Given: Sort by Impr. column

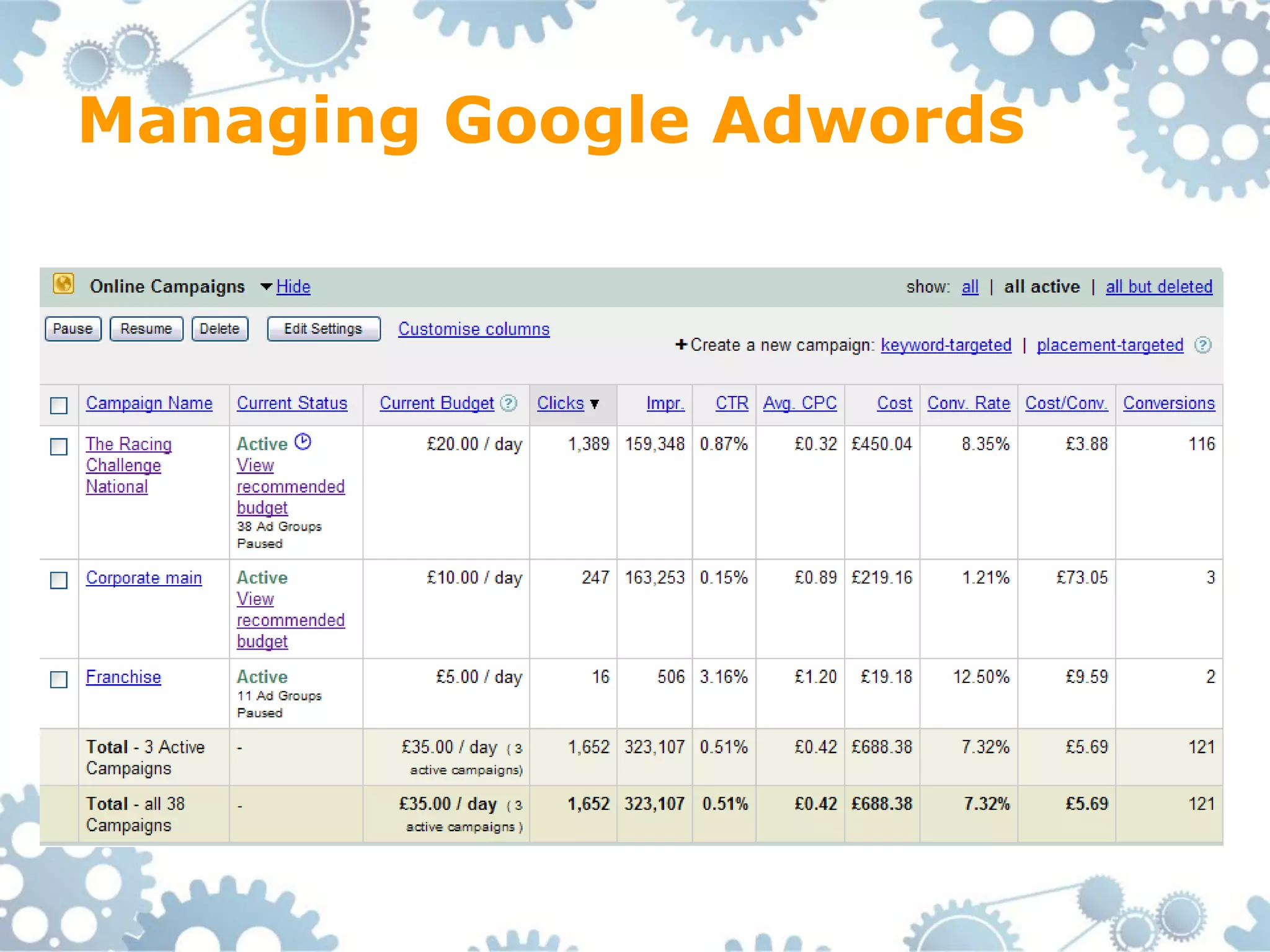Looking at the screenshot, I should 665,403.
